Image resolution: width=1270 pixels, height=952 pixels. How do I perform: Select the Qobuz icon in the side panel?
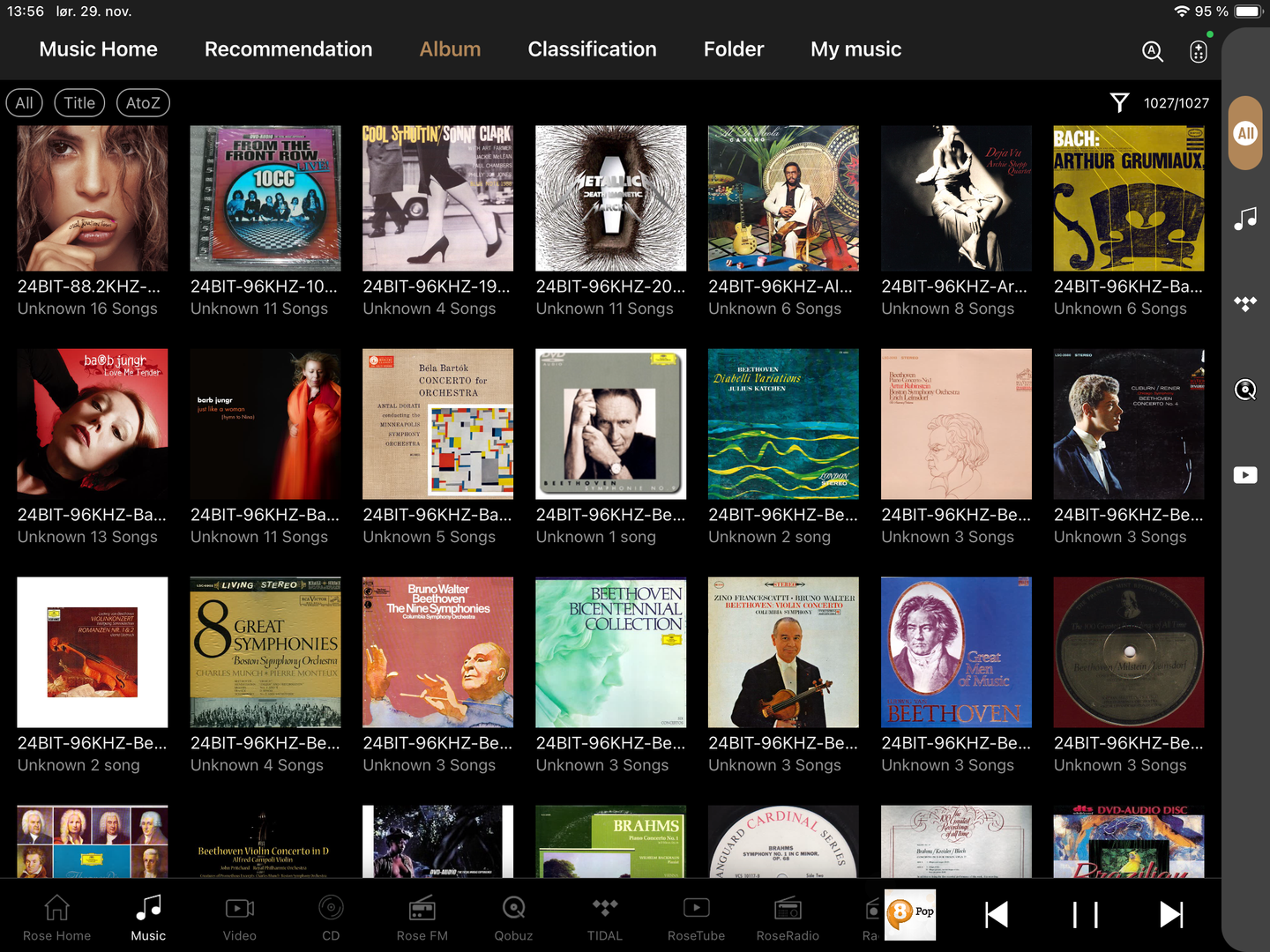[x=1245, y=390]
